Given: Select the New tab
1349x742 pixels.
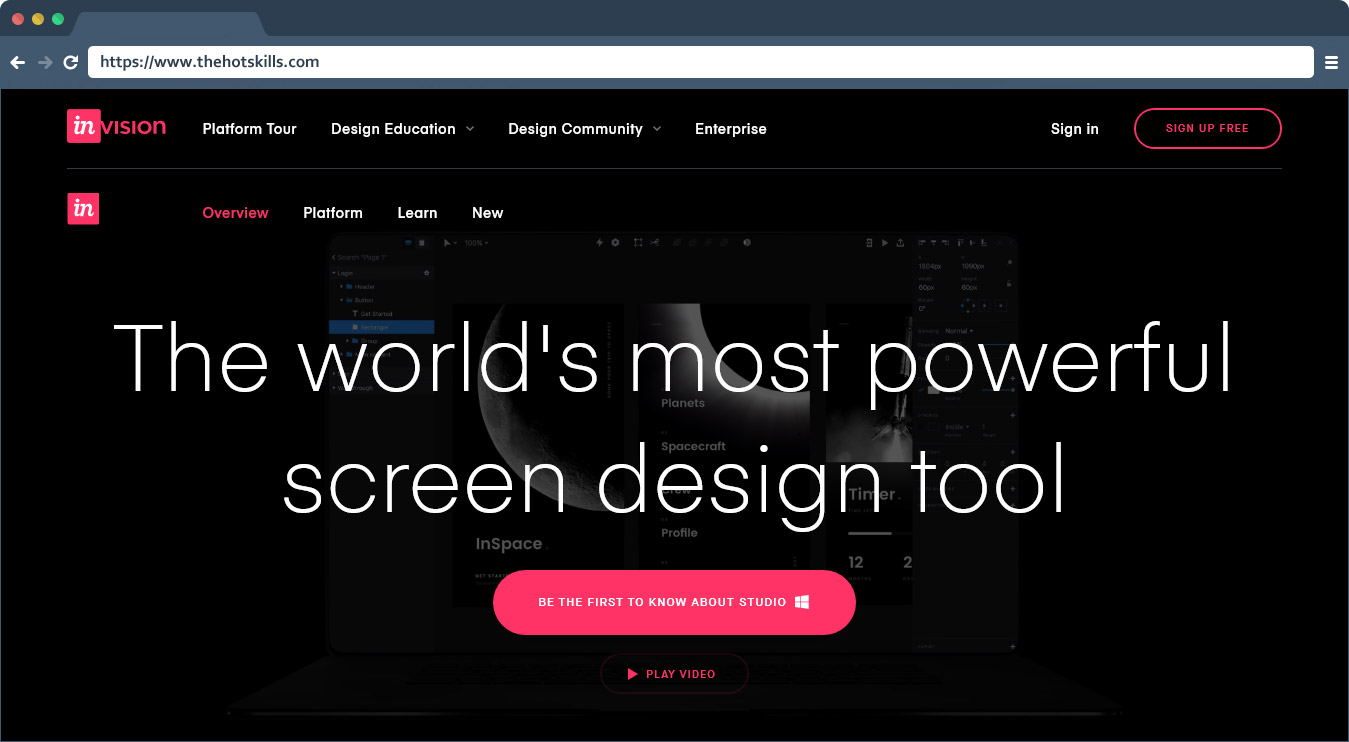Looking at the screenshot, I should click(487, 213).
